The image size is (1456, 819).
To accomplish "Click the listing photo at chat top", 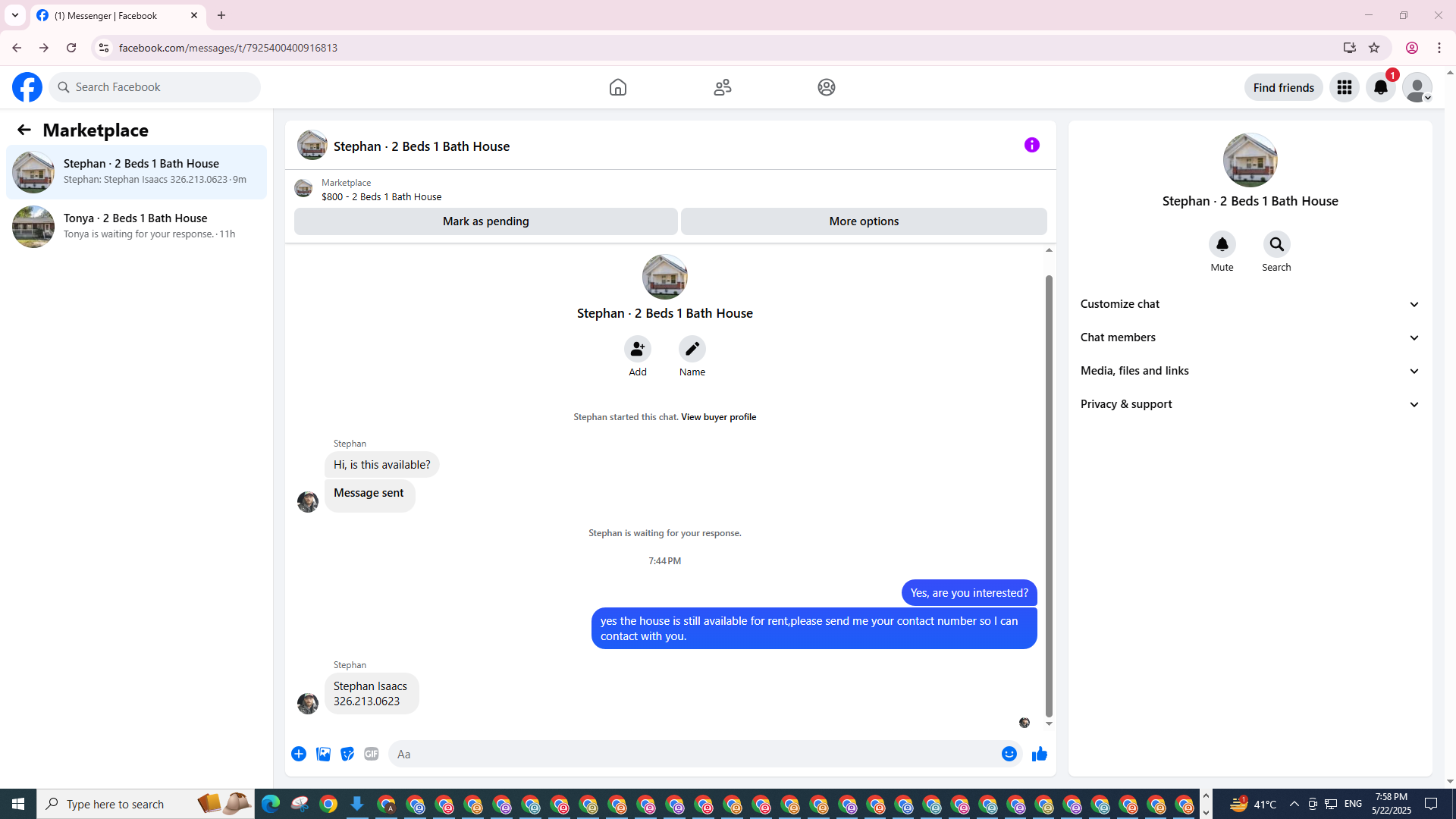I will [665, 277].
